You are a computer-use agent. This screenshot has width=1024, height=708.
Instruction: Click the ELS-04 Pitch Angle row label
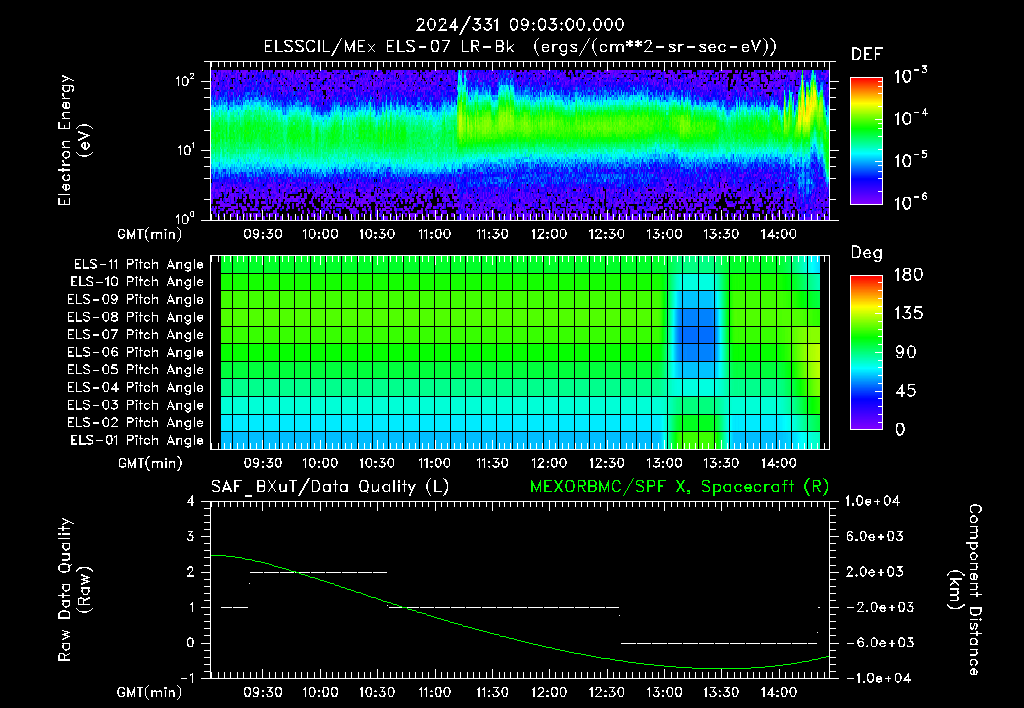135,387
